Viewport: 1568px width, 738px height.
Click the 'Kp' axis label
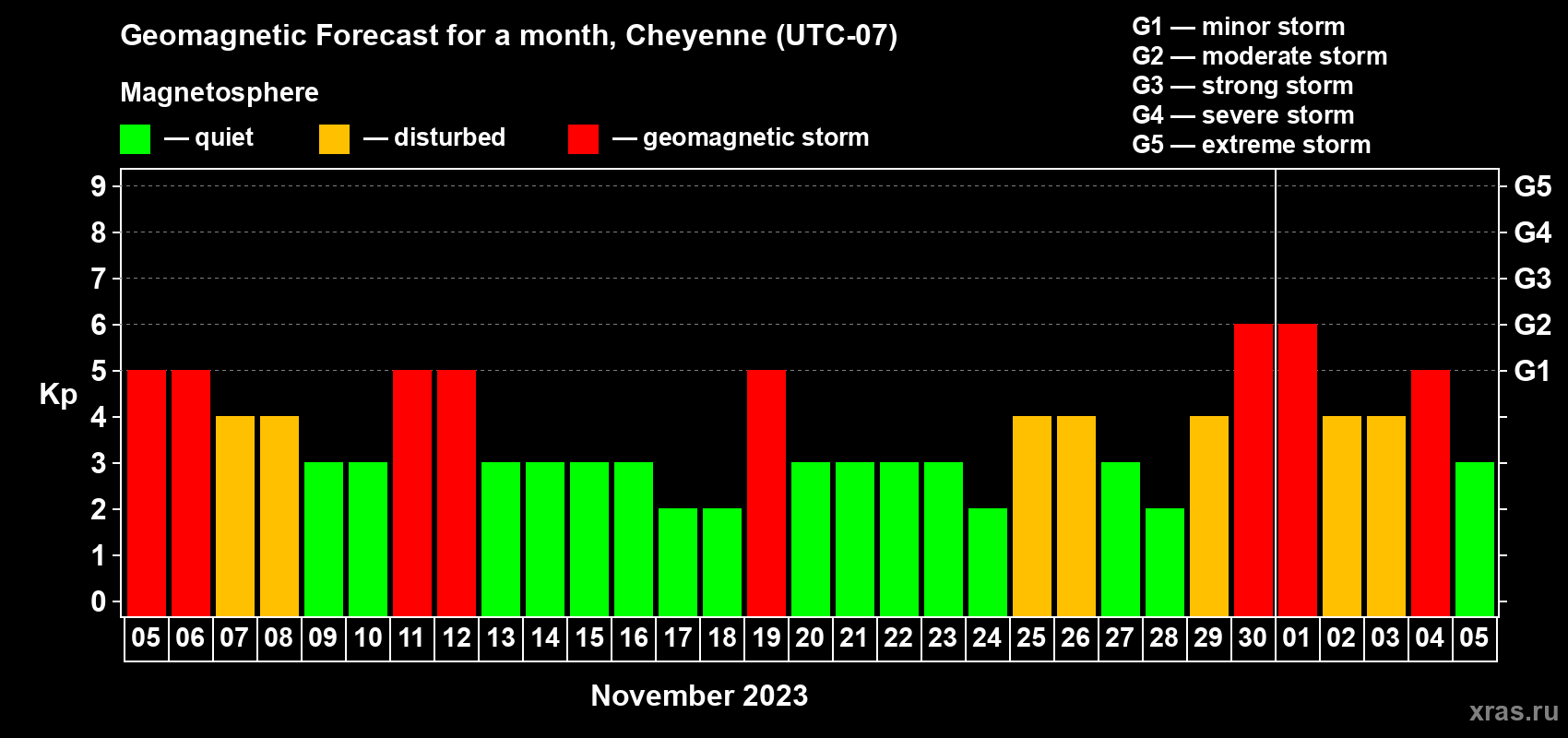(x=58, y=395)
